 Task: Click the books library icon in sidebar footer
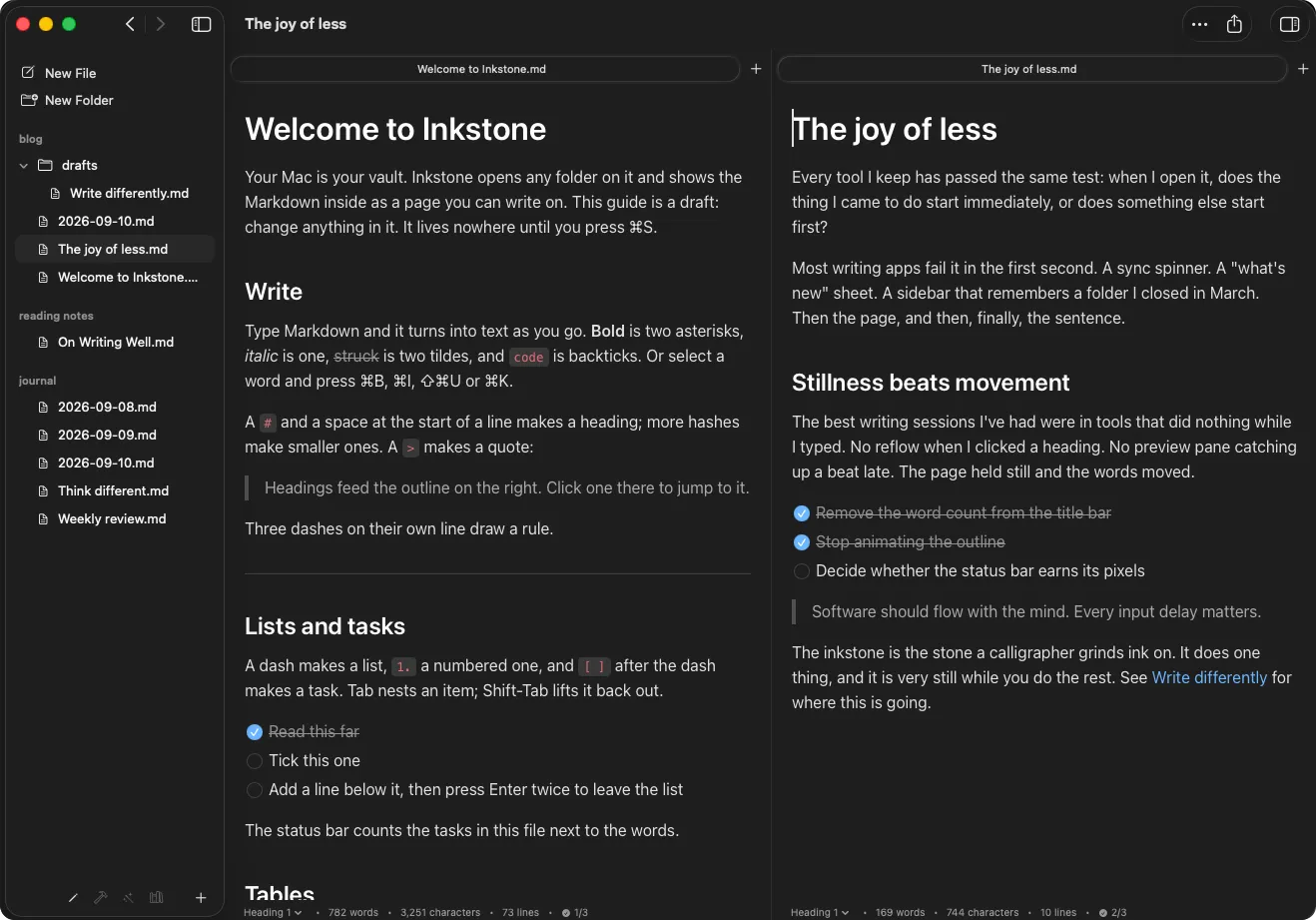click(x=157, y=898)
